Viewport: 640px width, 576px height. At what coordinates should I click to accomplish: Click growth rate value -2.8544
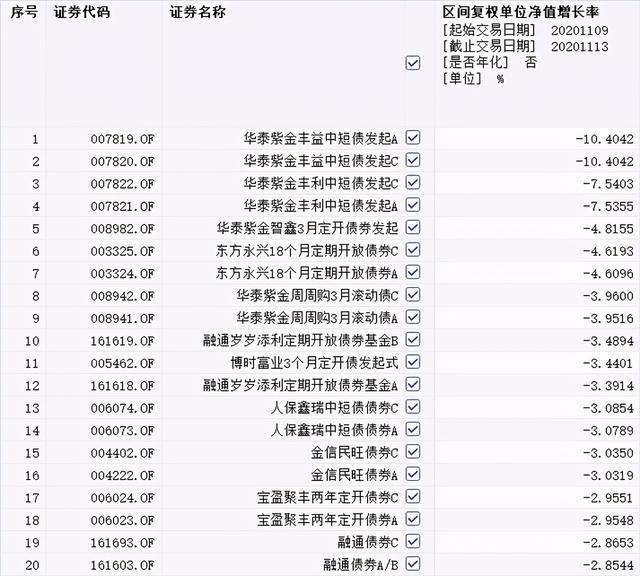pos(608,566)
